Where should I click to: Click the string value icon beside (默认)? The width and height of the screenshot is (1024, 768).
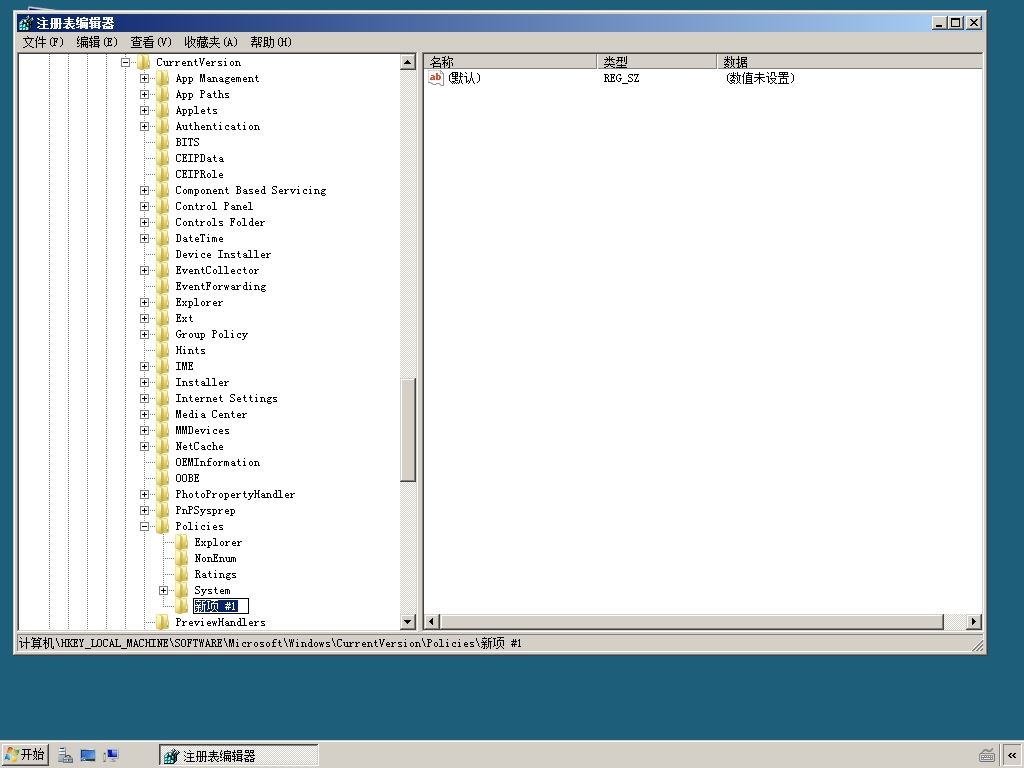click(x=436, y=78)
